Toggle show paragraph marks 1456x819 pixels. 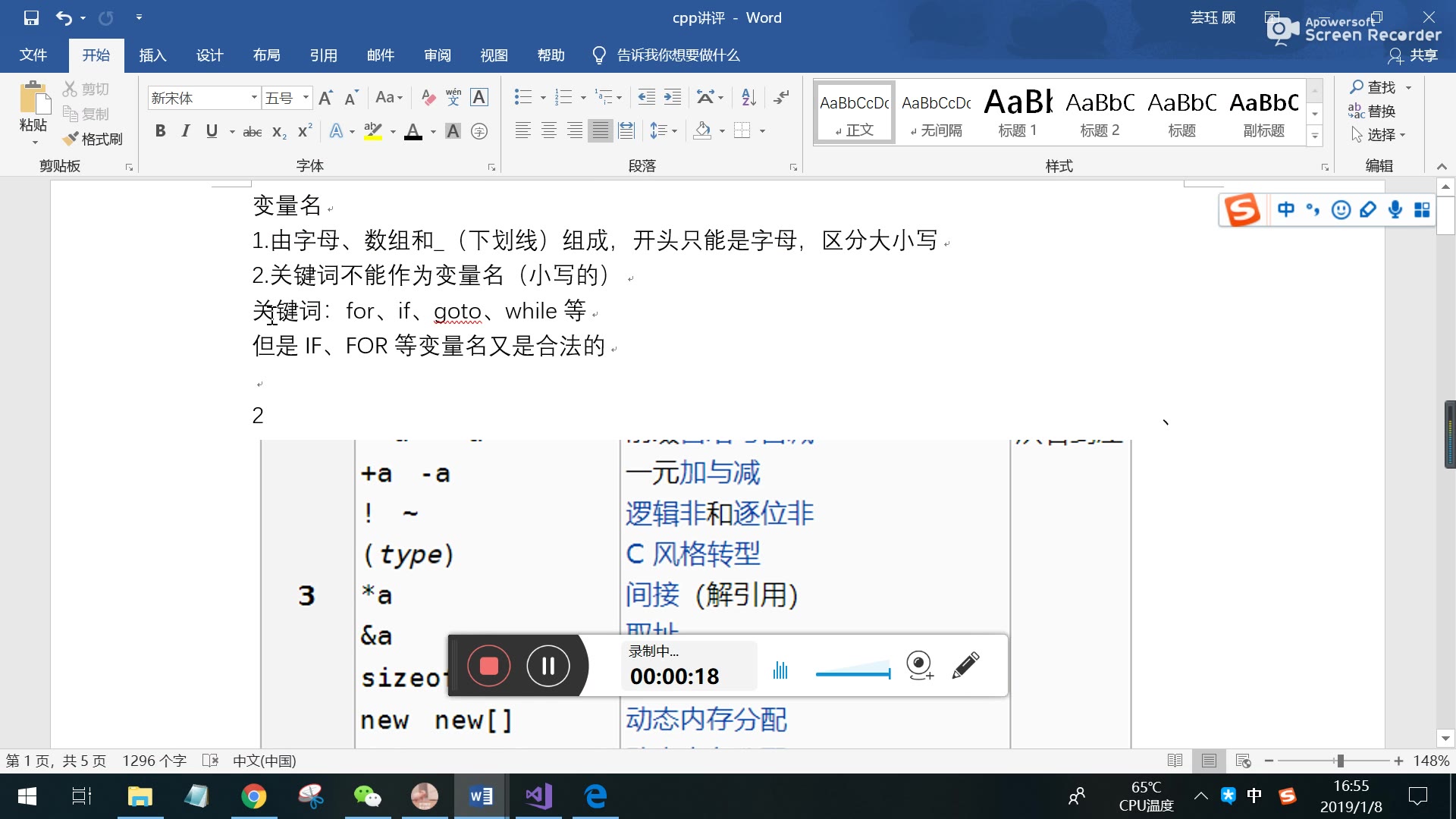click(x=781, y=97)
